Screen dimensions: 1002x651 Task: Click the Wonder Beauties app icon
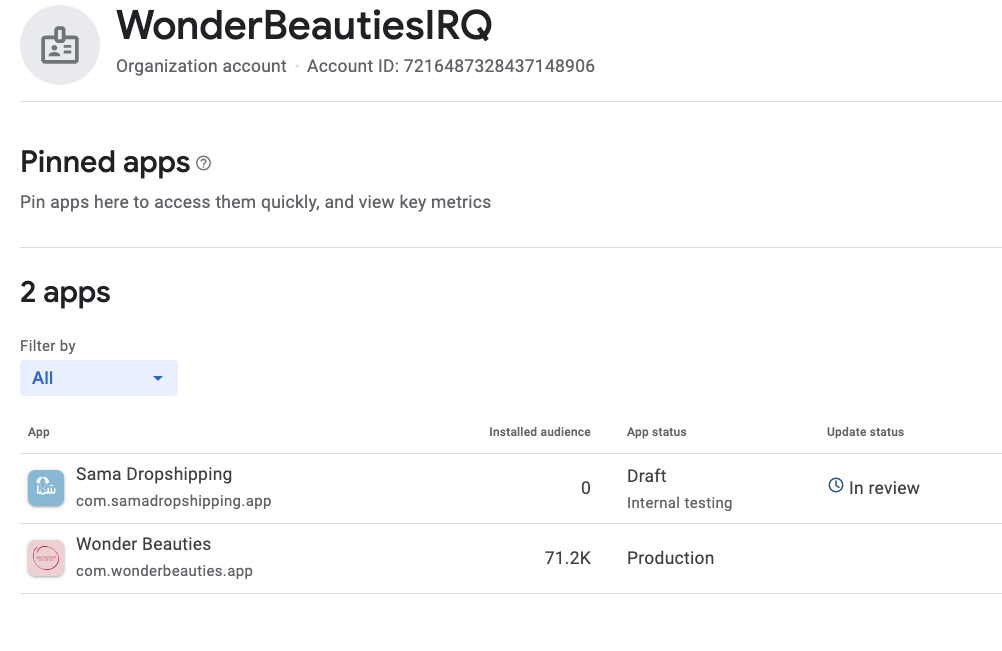point(46,558)
